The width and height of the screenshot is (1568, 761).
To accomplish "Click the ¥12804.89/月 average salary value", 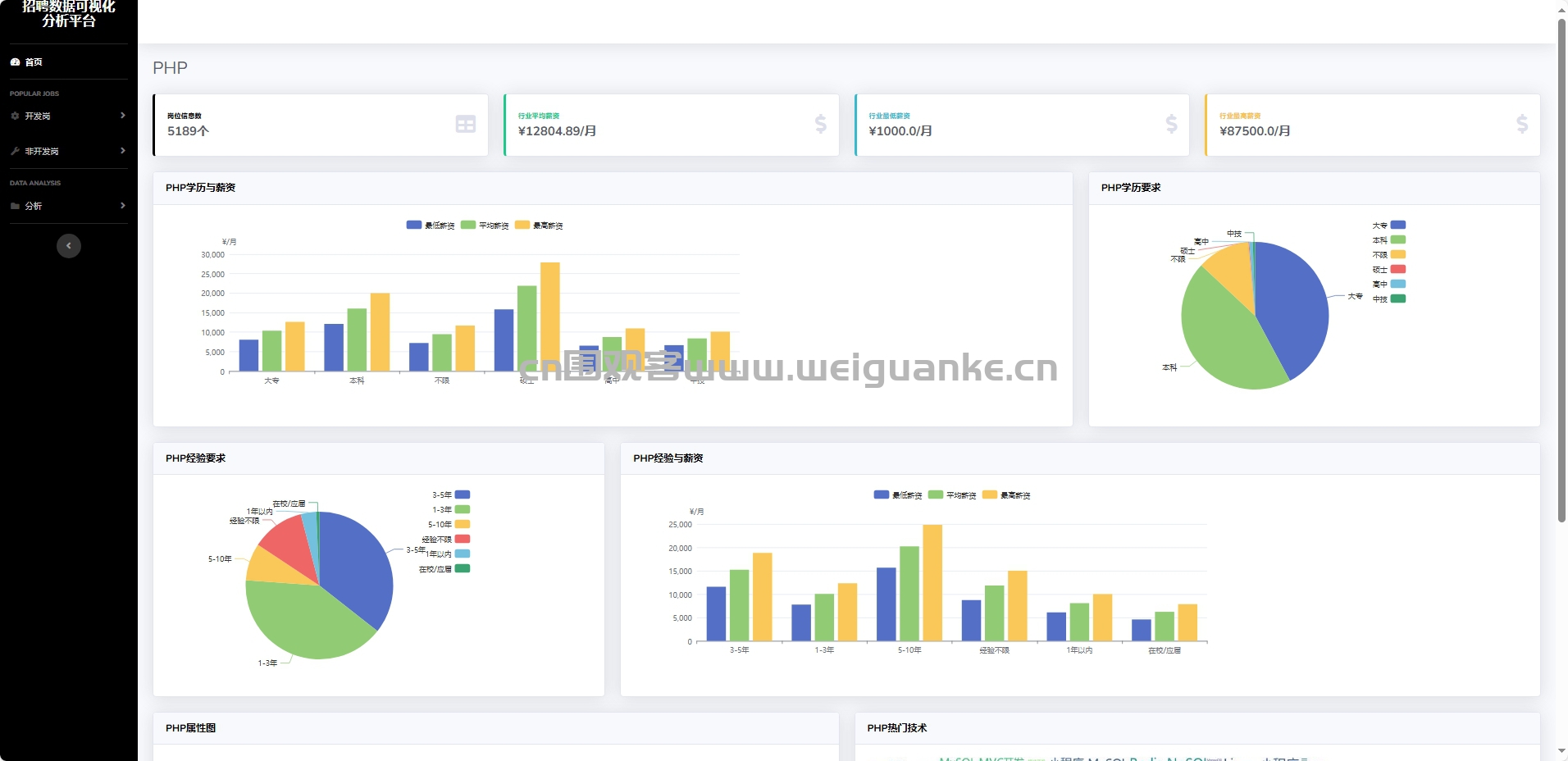I will tap(557, 130).
